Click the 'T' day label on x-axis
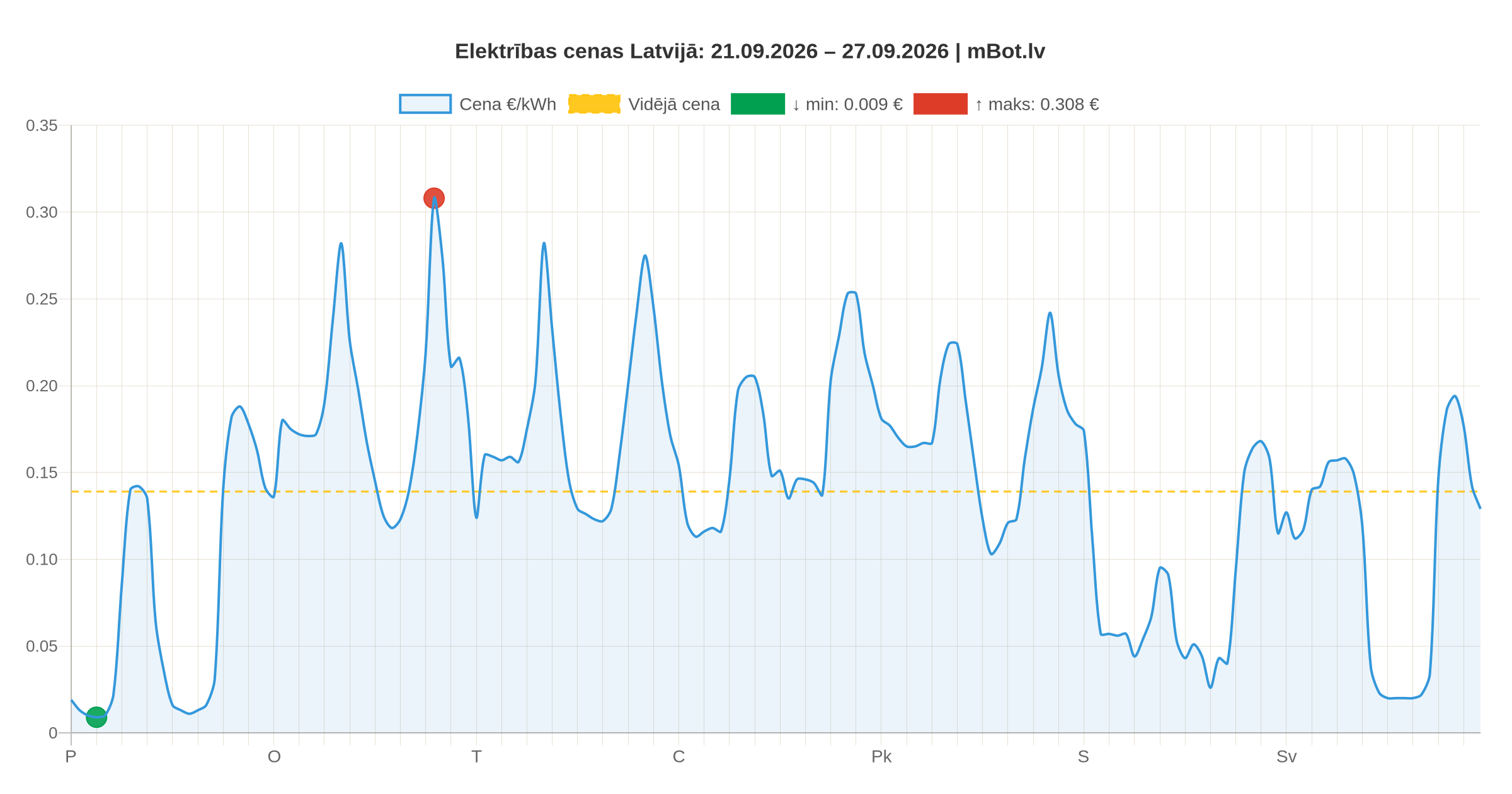The height and width of the screenshot is (794, 1512). pos(476,757)
